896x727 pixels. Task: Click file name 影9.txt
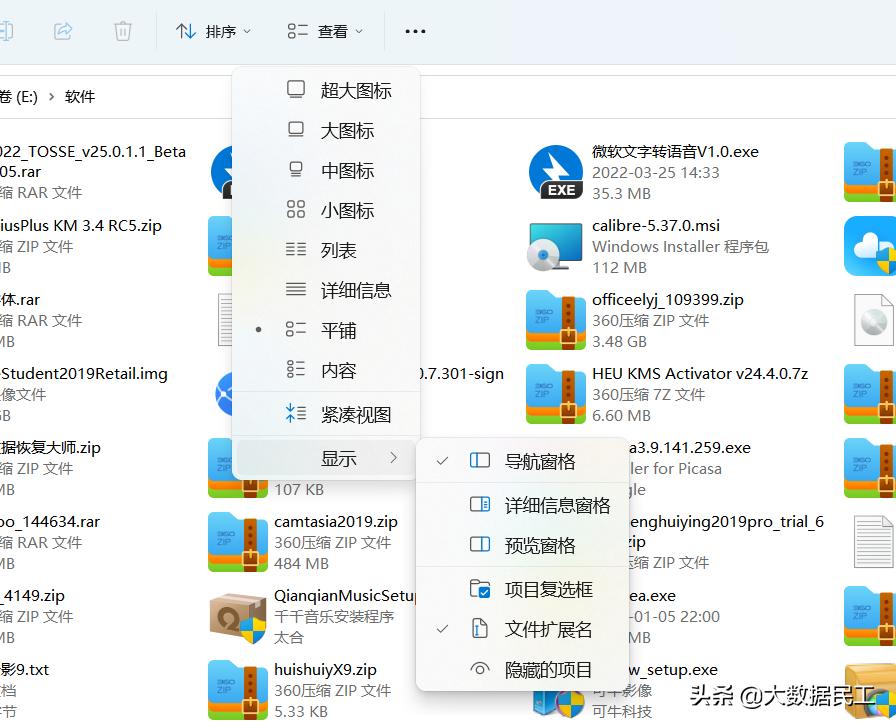coord(25,669)
